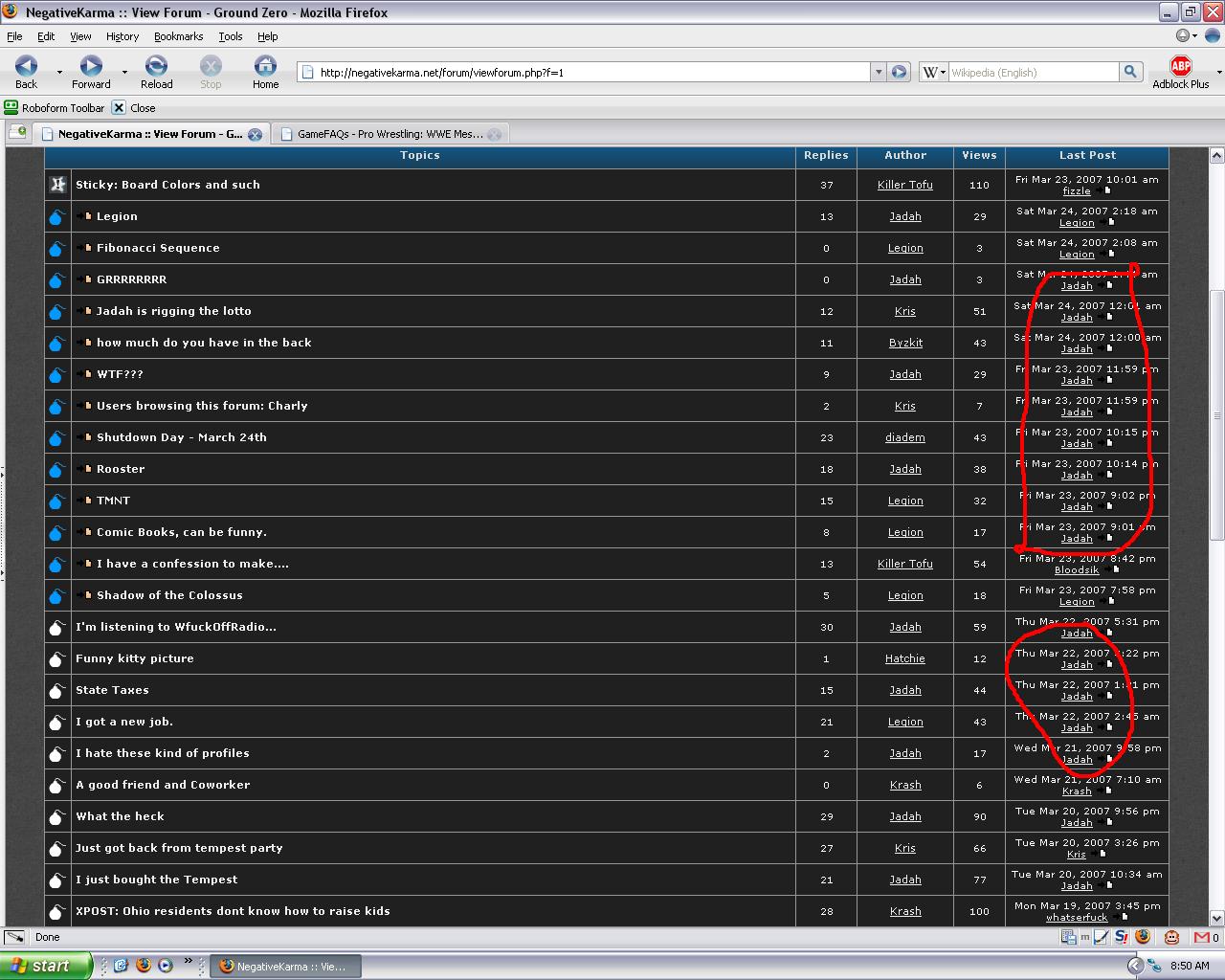The image size is (1225, 980).
Task: Open the Bookmarks menu
Action: click(x=178, y=36)
